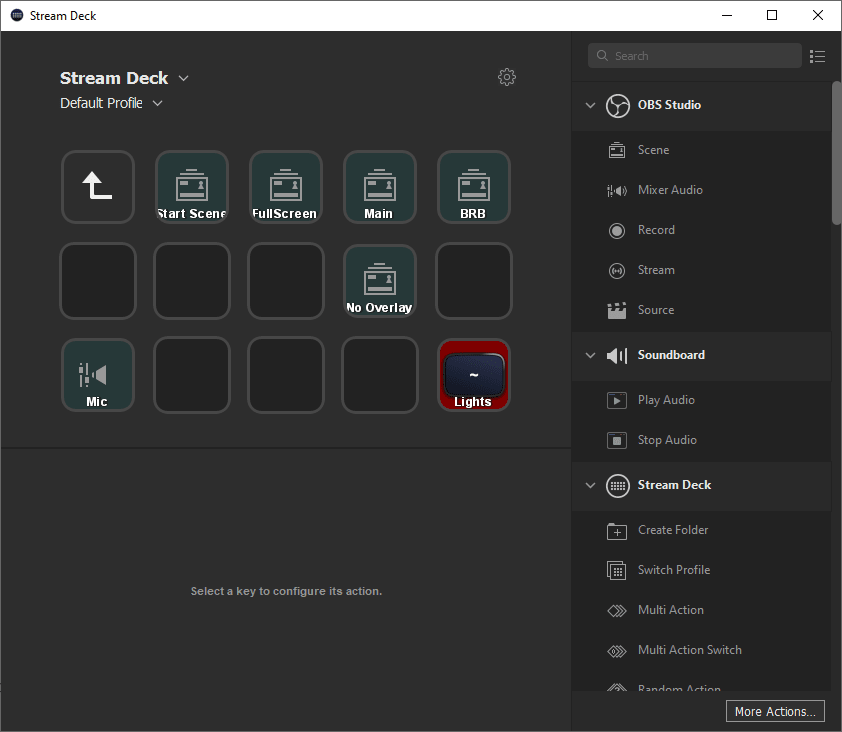The height and width of the screenshot is (732, 842).
Task: Click the Create Folder icon
Action: coord(616,531)
